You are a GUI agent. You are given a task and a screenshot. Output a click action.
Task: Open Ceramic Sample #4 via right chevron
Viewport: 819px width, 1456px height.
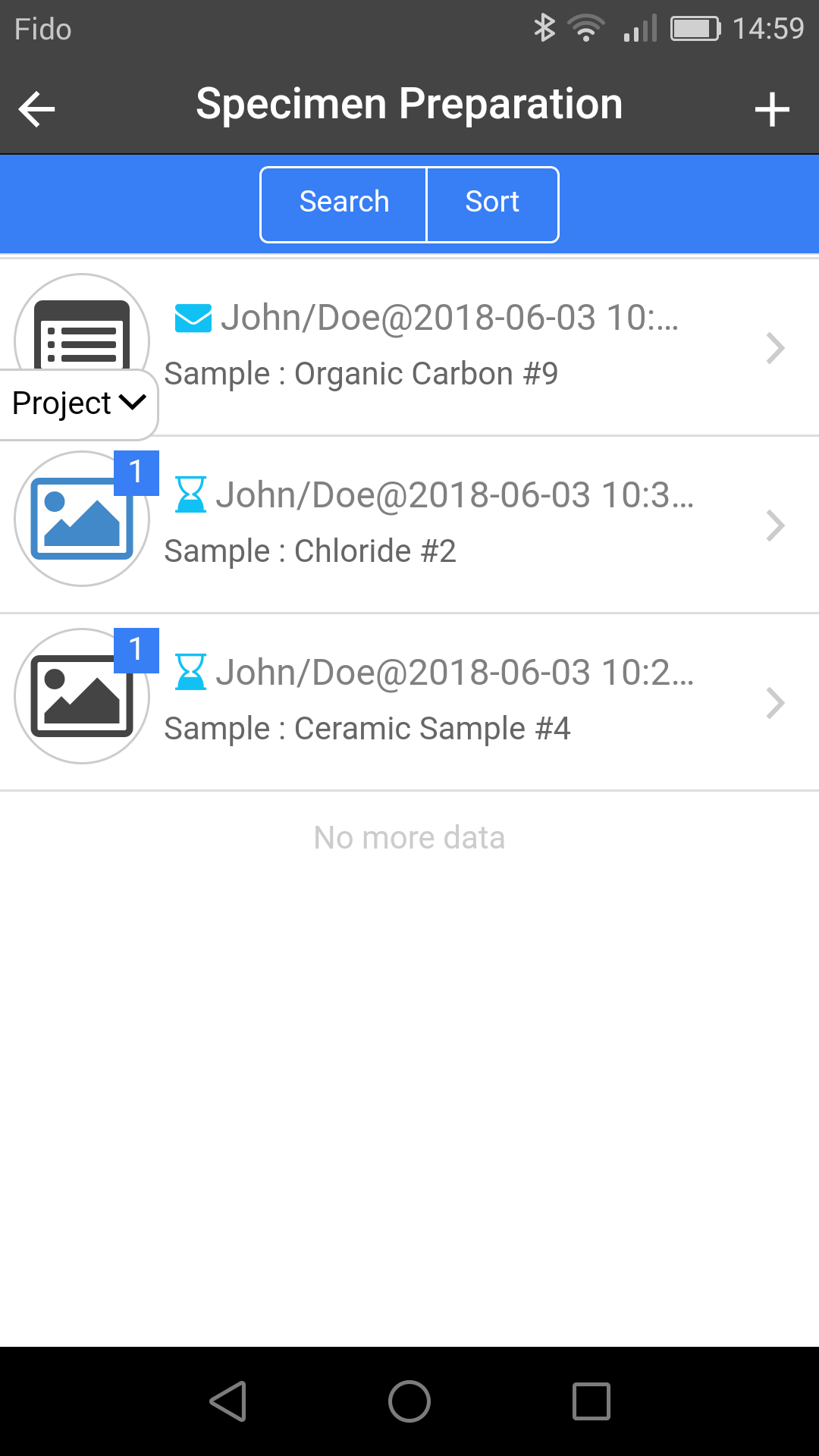coord(775,703)
